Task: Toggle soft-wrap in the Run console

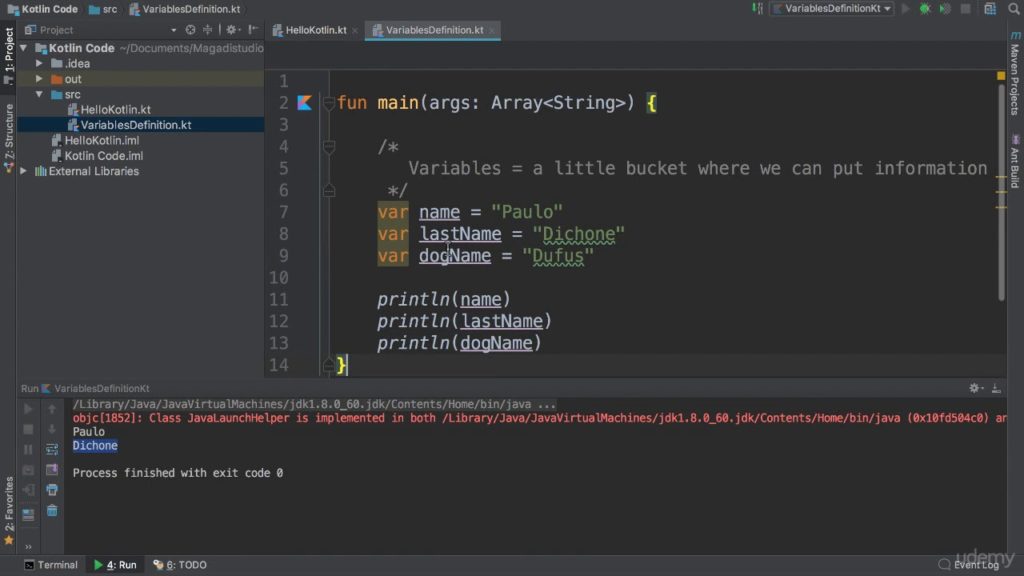Action: tap(52, 449)
